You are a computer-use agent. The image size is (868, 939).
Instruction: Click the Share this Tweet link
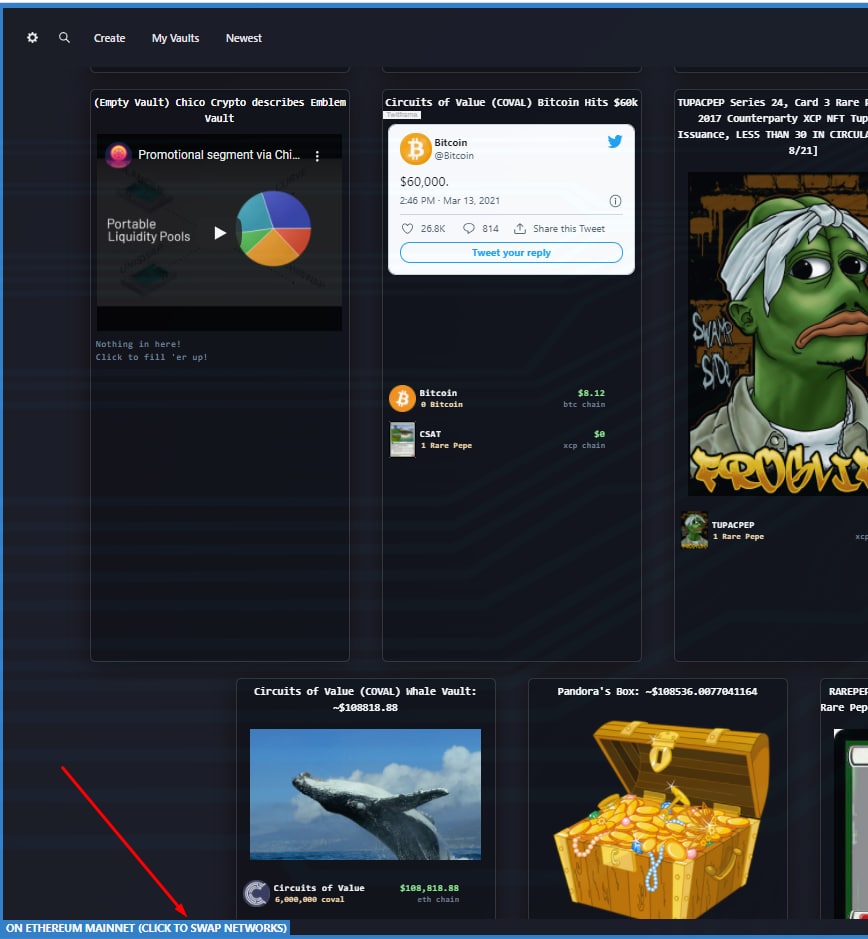568,229
